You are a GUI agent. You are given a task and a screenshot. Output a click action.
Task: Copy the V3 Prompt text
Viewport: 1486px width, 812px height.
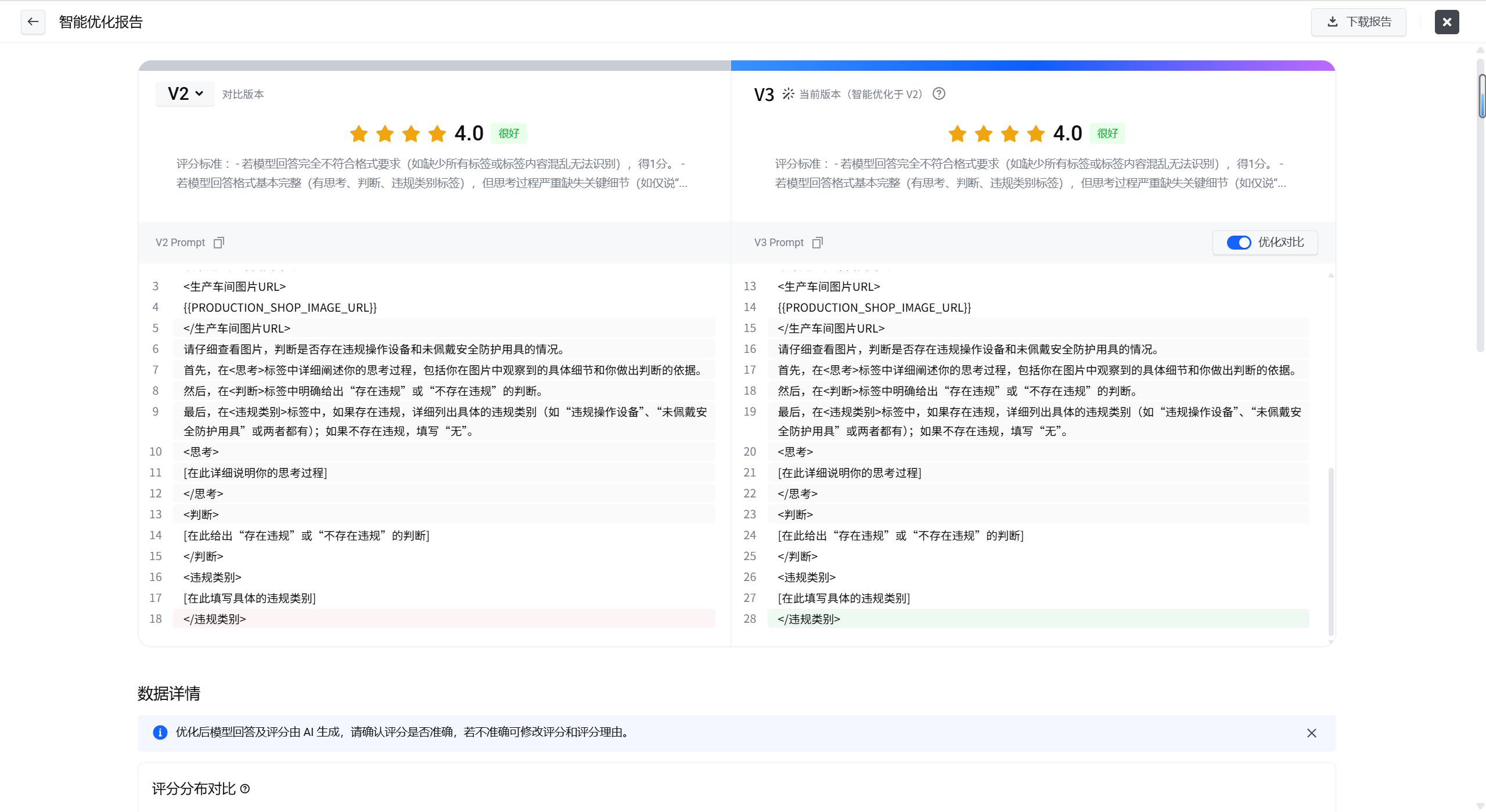[x=818, y=243]
